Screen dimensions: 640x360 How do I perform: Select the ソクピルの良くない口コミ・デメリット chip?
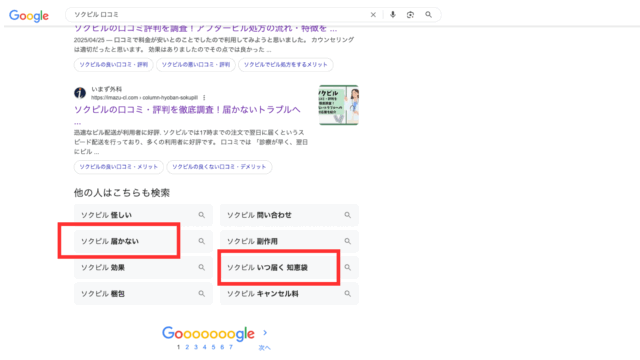[219, 167]
